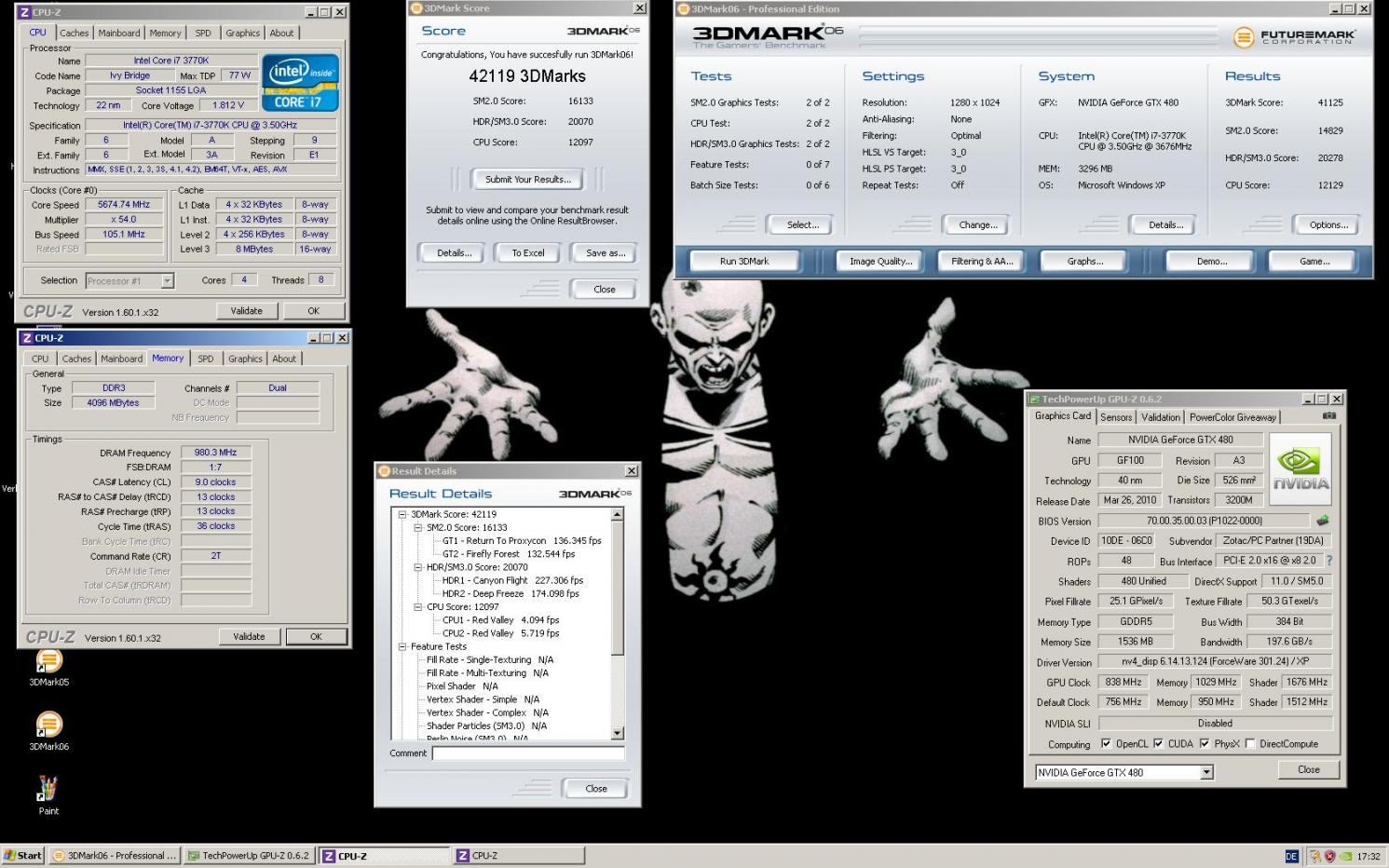Click the Bus Interface question mark help icon

click(1328, 561)
